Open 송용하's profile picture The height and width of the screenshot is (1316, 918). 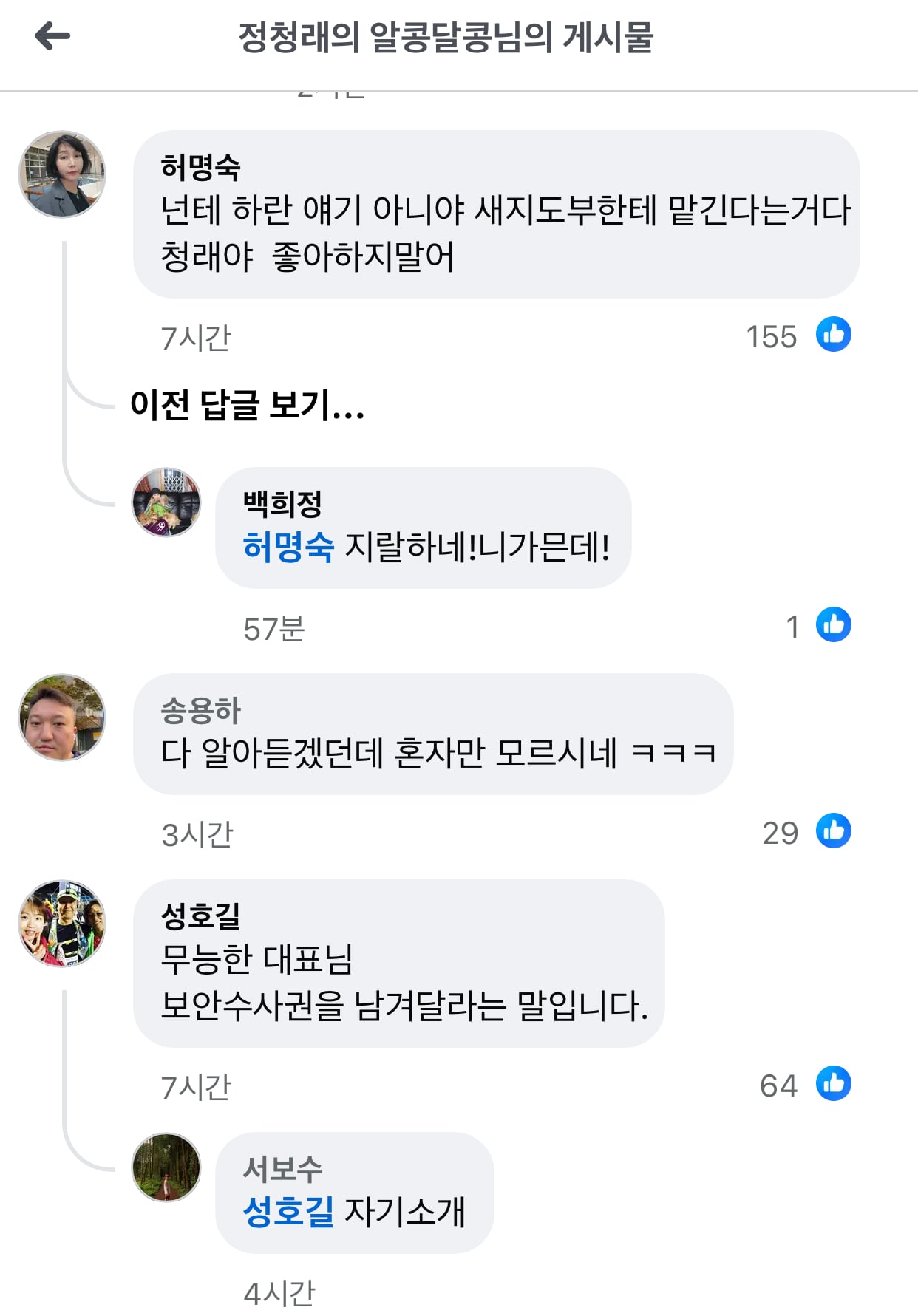[62, 717]
